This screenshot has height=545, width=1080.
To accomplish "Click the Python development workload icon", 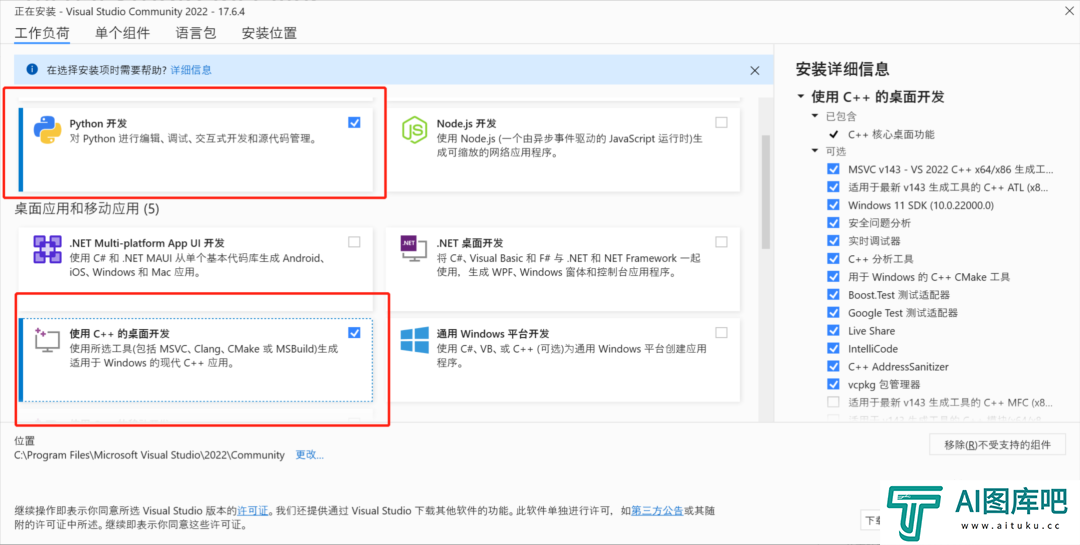I will pos(48,130).
